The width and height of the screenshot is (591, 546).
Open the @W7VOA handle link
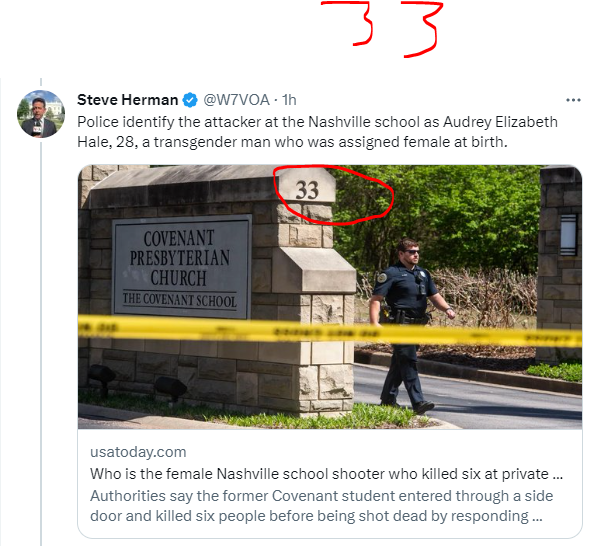coord(236,100)
